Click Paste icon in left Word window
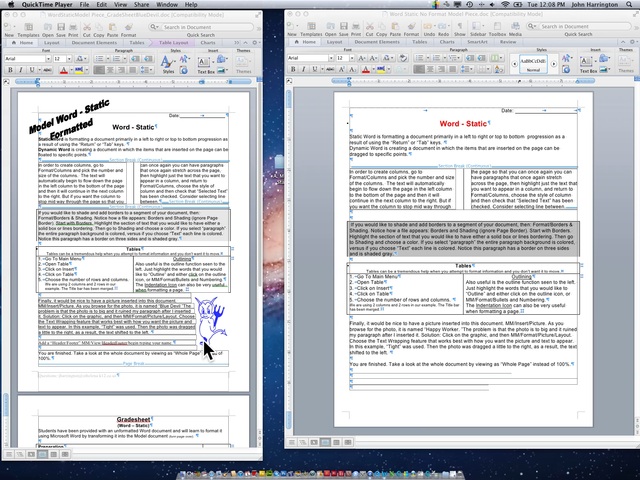Screen dimensions: 640x480 [x=112, y=27]
